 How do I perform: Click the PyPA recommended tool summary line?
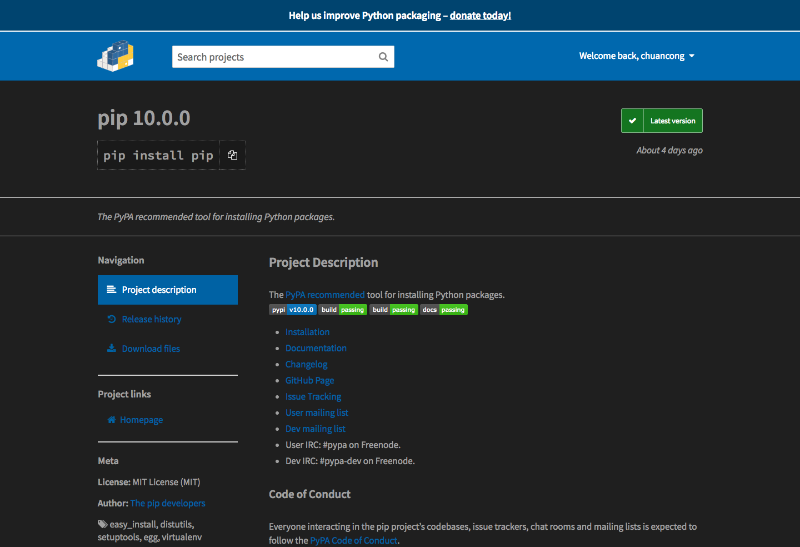(x=216, y=217)
